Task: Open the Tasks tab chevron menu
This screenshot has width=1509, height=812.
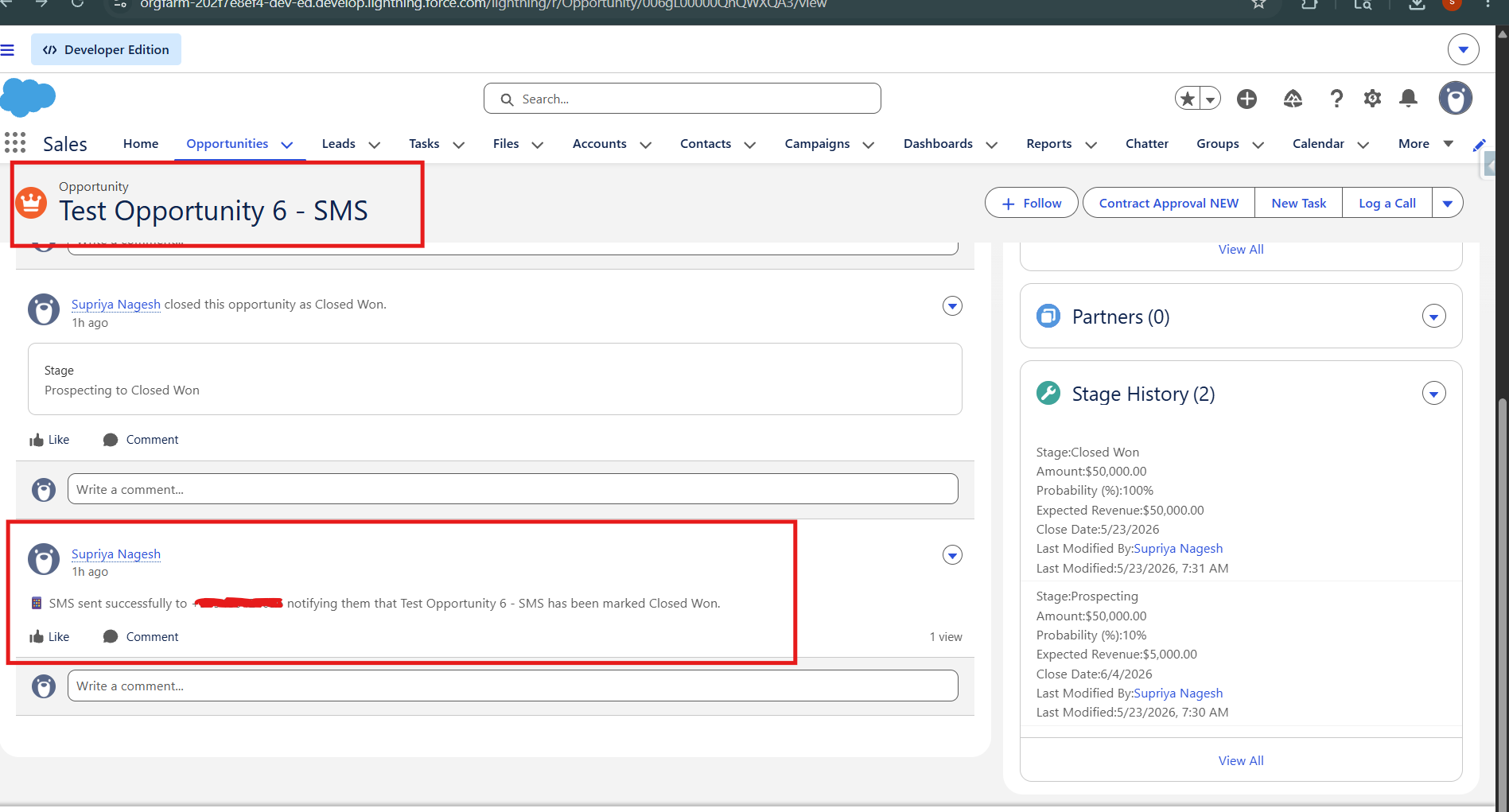Action: pyautogui.click(x=458, y=145)
